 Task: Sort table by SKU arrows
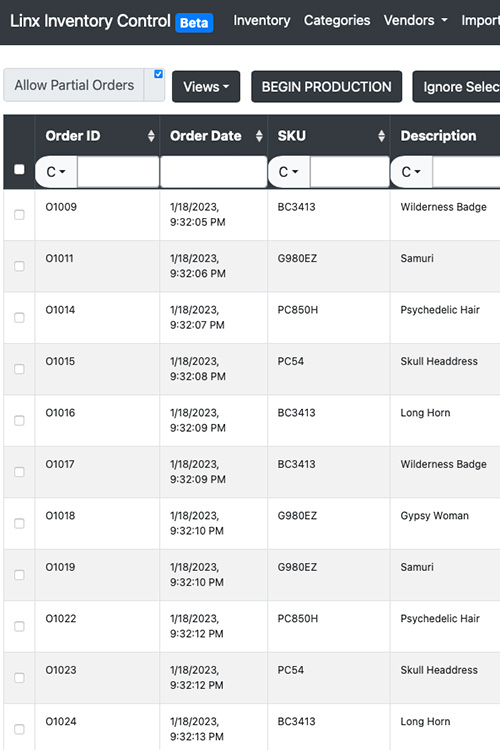pyautogui.click(x=381, y=136)
